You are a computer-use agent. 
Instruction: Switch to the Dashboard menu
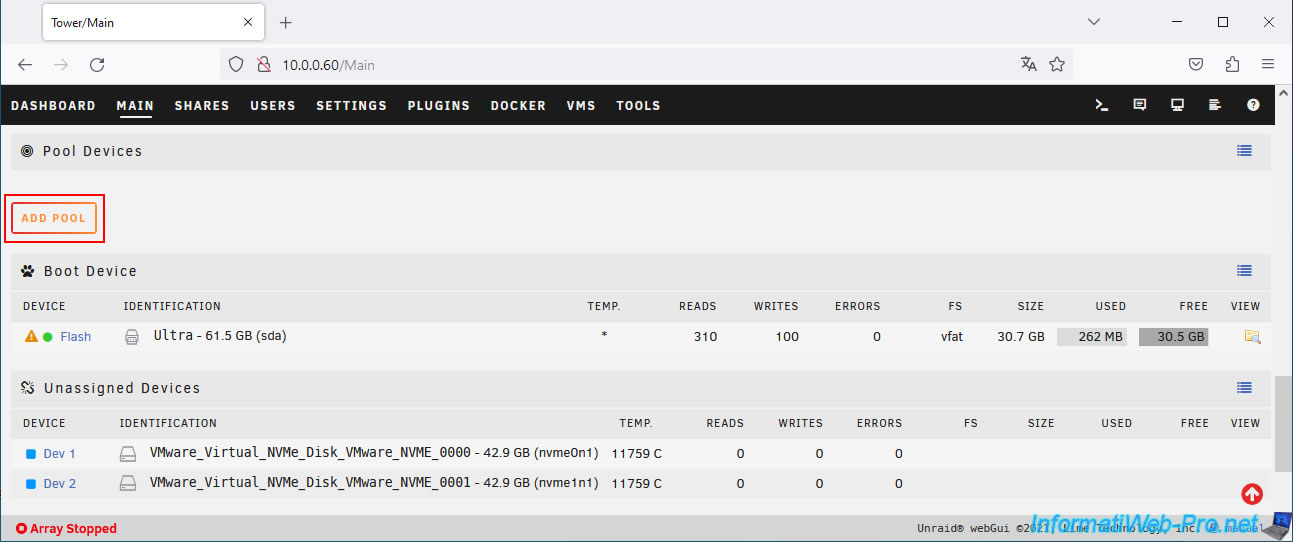(53, 106)
